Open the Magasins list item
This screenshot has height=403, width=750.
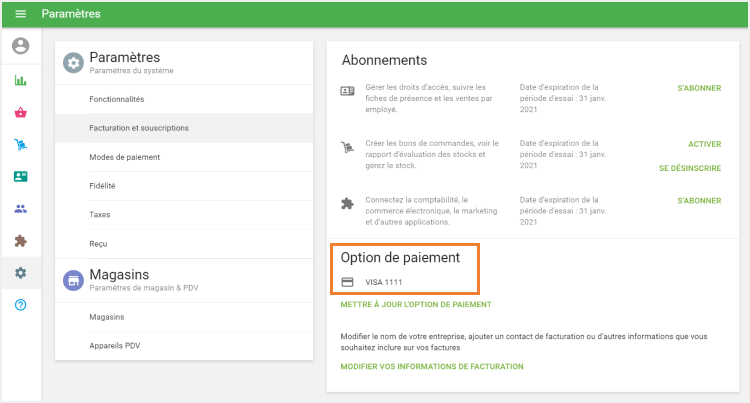(184, 317)
